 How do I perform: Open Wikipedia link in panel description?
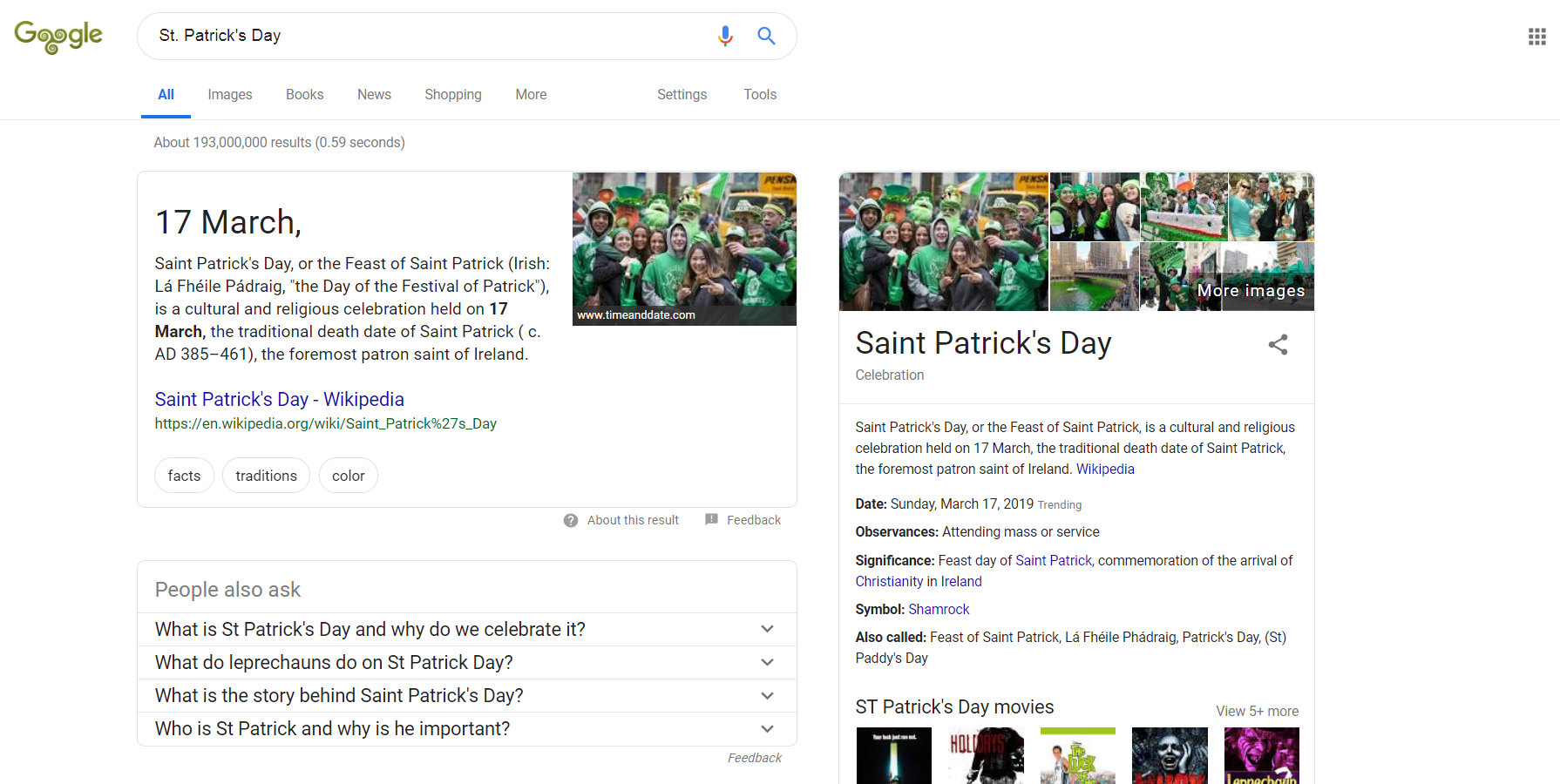pyautogui.click(x=1105, y=469)
